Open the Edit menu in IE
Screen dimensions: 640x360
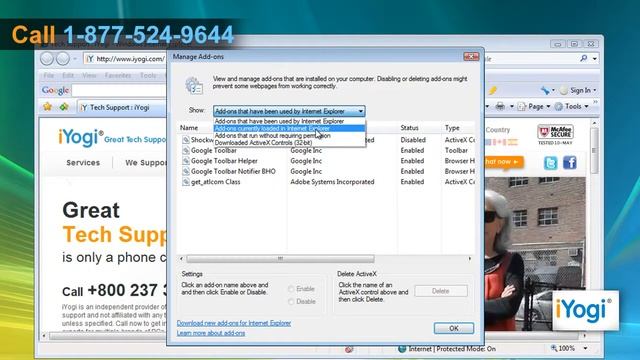(68, 75)
